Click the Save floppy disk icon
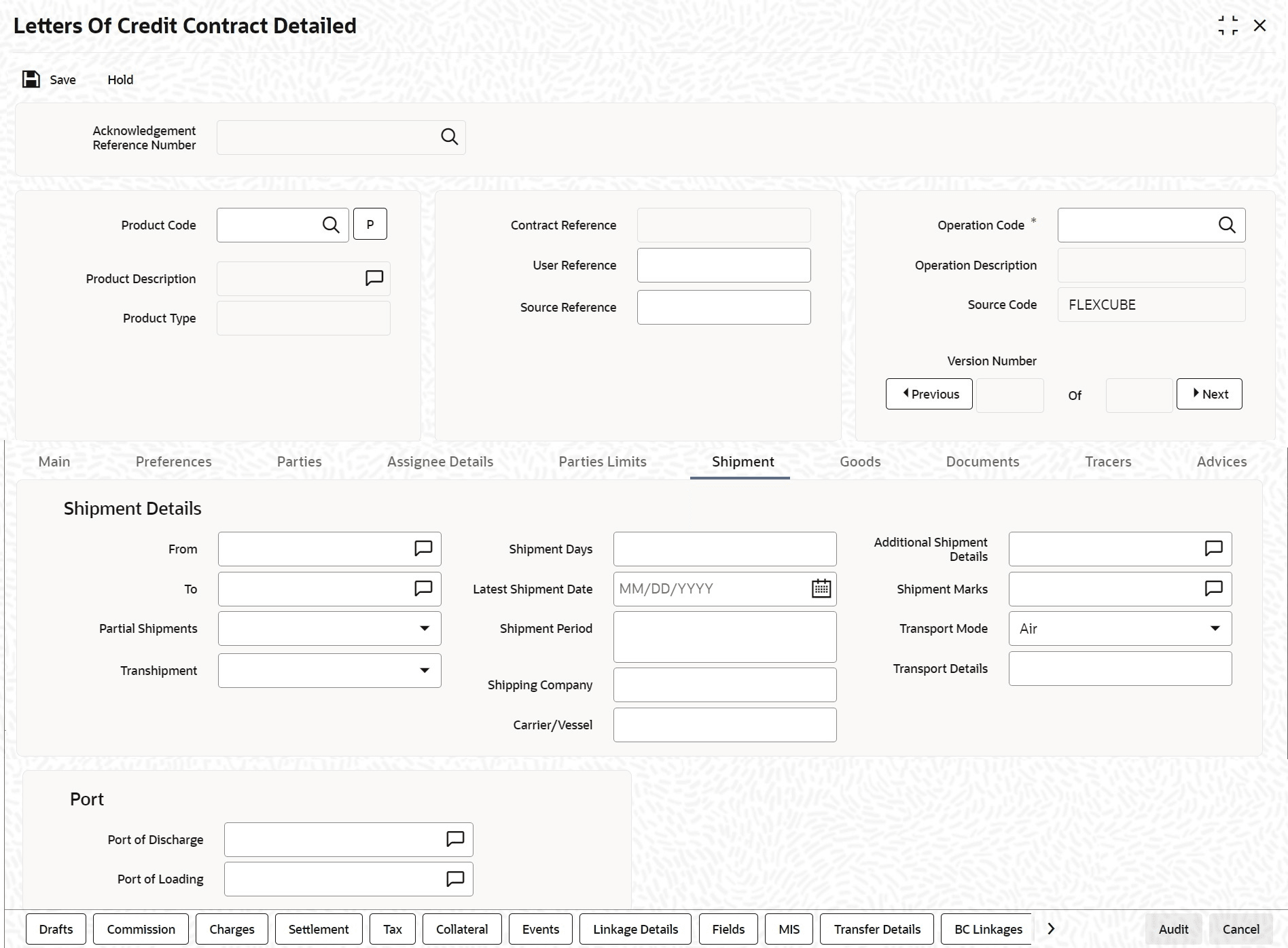 [31, 79]
